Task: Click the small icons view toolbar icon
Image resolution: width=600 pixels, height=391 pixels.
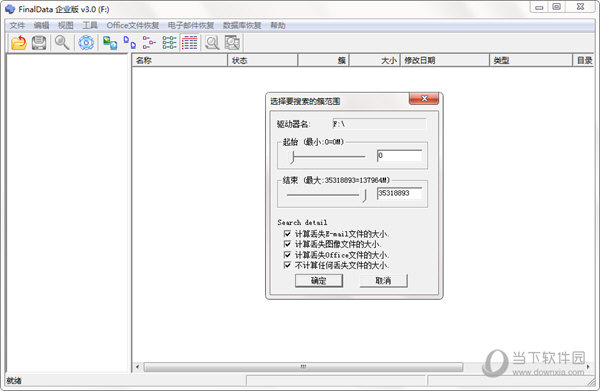Action: pos(149,43)
